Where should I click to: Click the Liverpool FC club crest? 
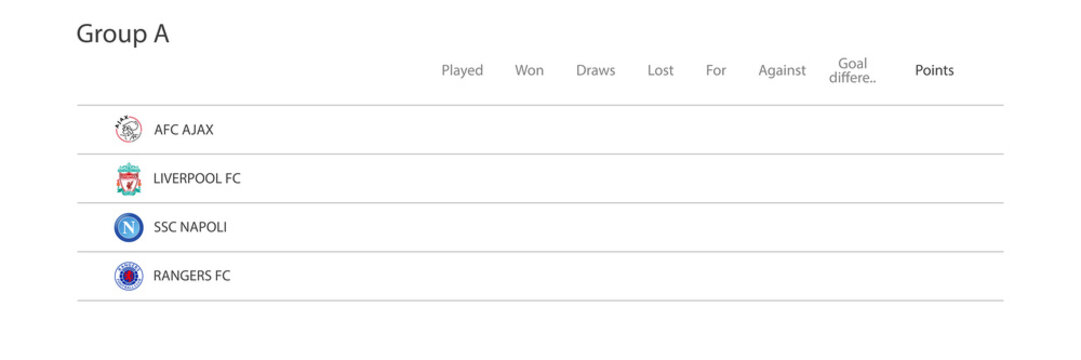[x=129, y=179]
